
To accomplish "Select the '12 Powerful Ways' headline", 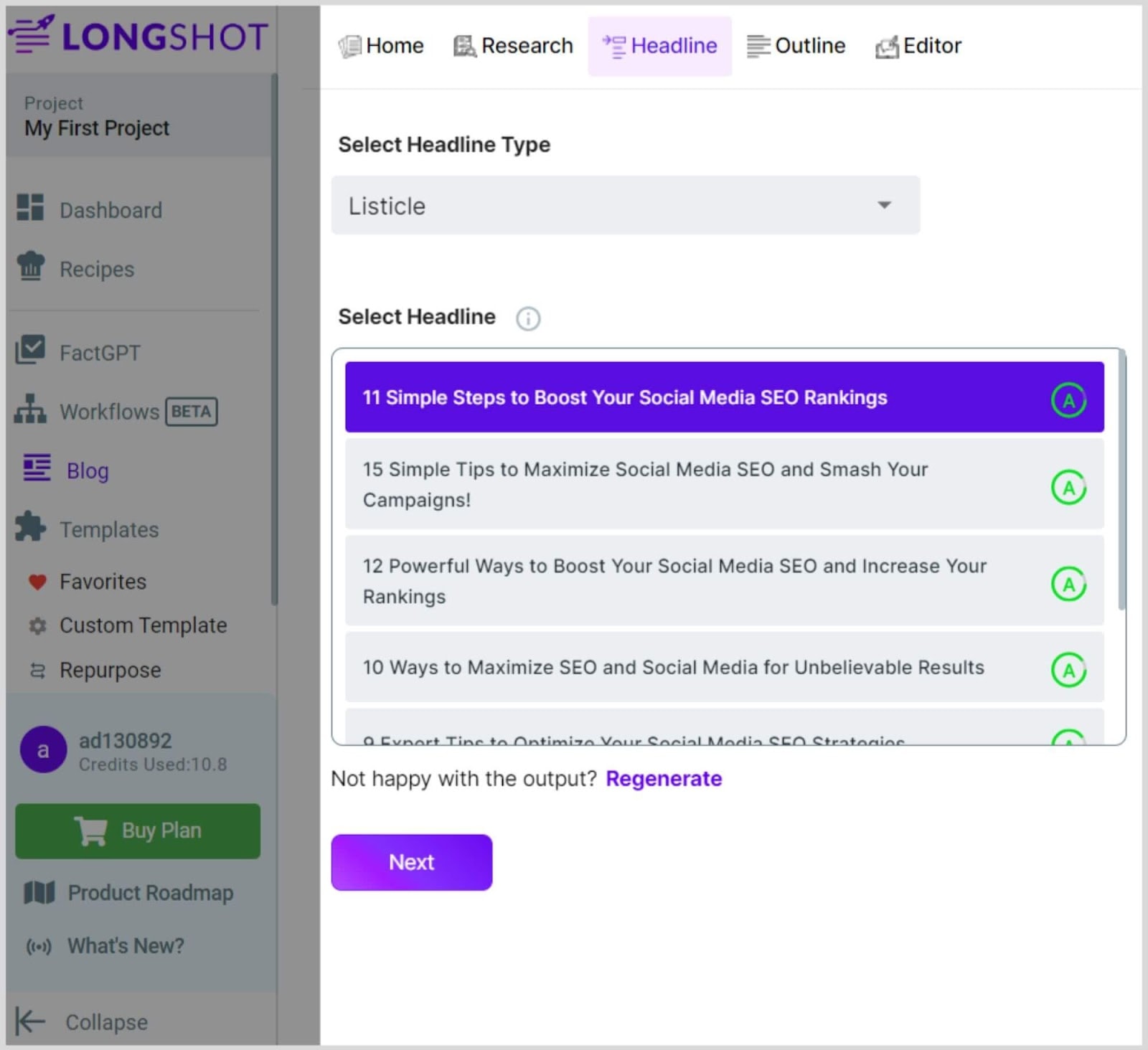I will [x=674, y=581].
